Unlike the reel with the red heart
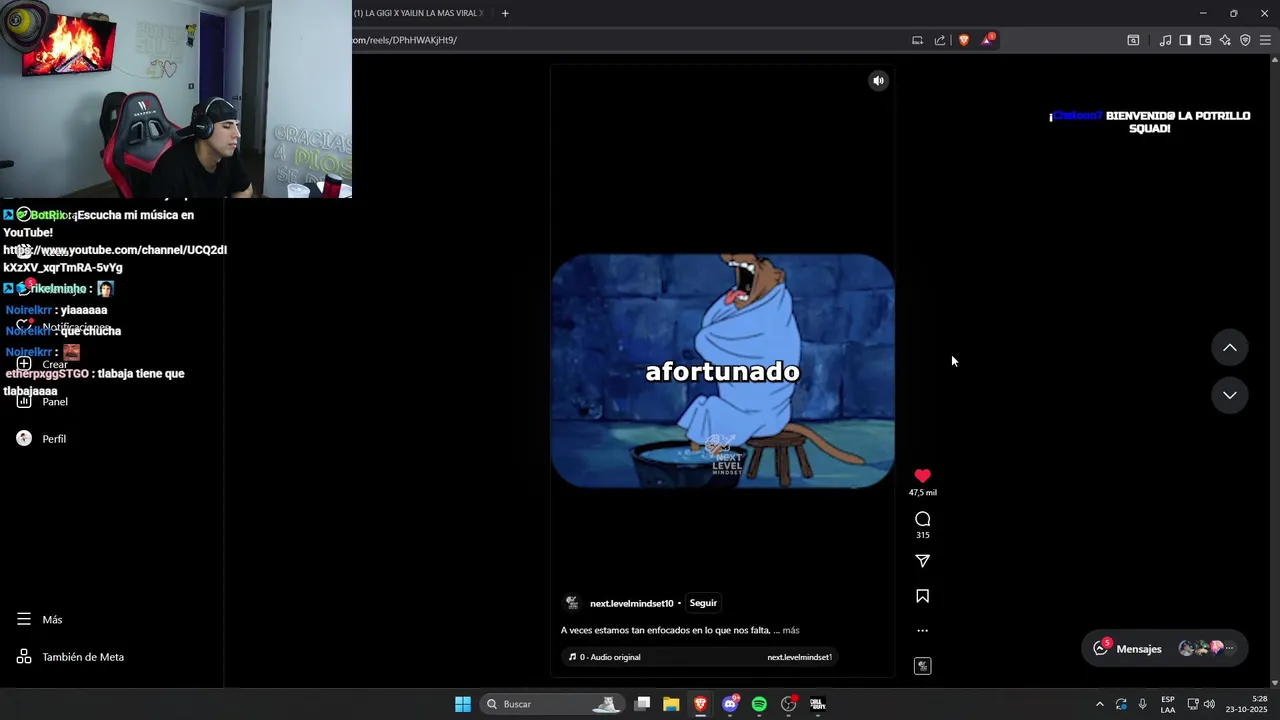This screenshot has height=720, width=1280. pos(922,476)
